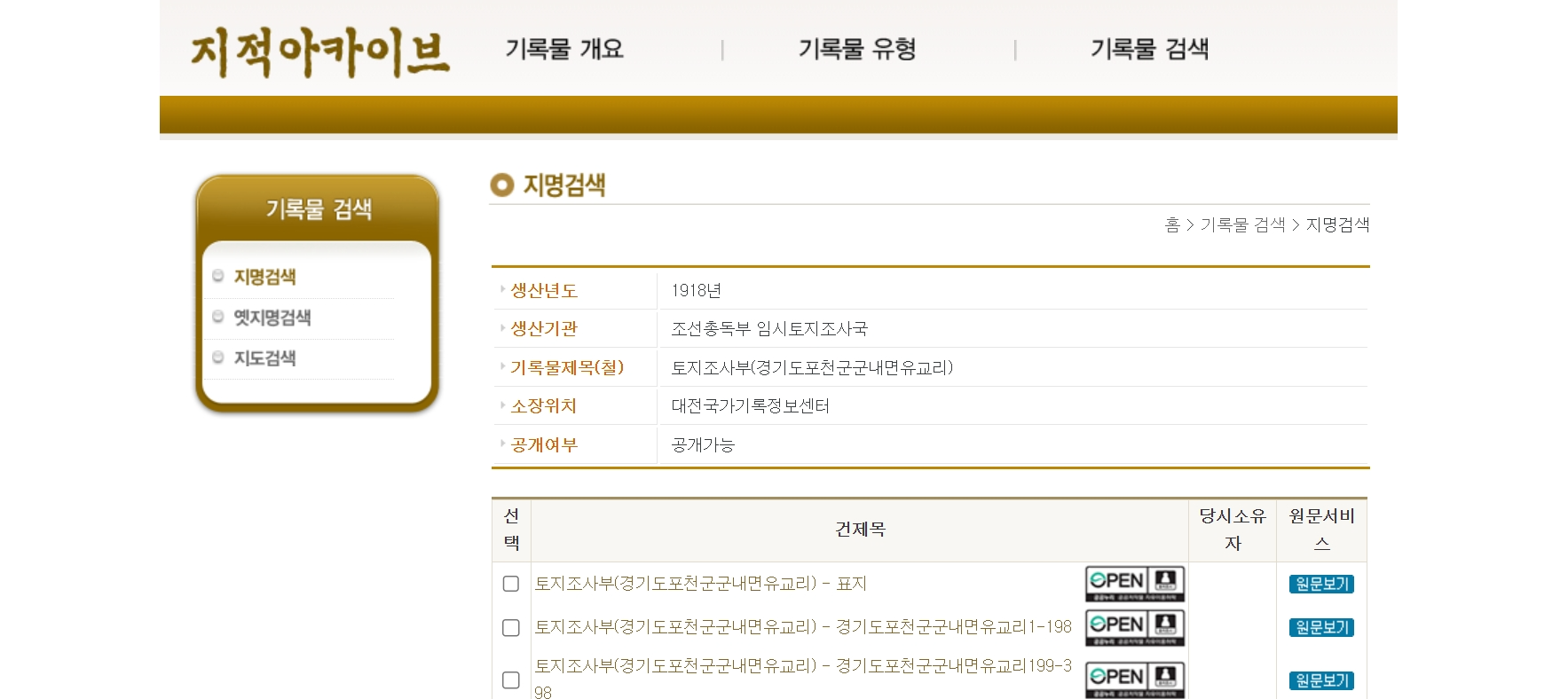This screenshot has height=699, width=1568.
Task: Click the text 대전국가기록정보센터
Action: [750, 406]
